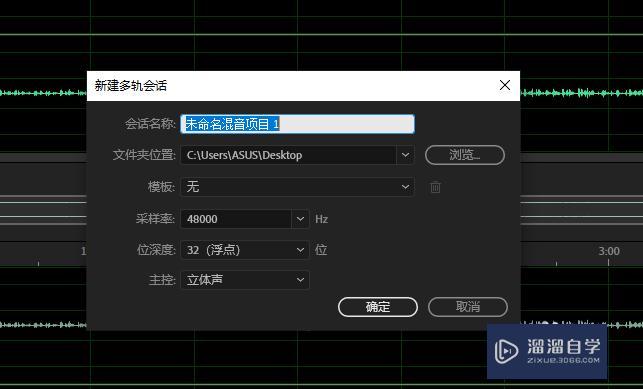
Task: Click the Hz unit text
Action: (x=322, y=219)
